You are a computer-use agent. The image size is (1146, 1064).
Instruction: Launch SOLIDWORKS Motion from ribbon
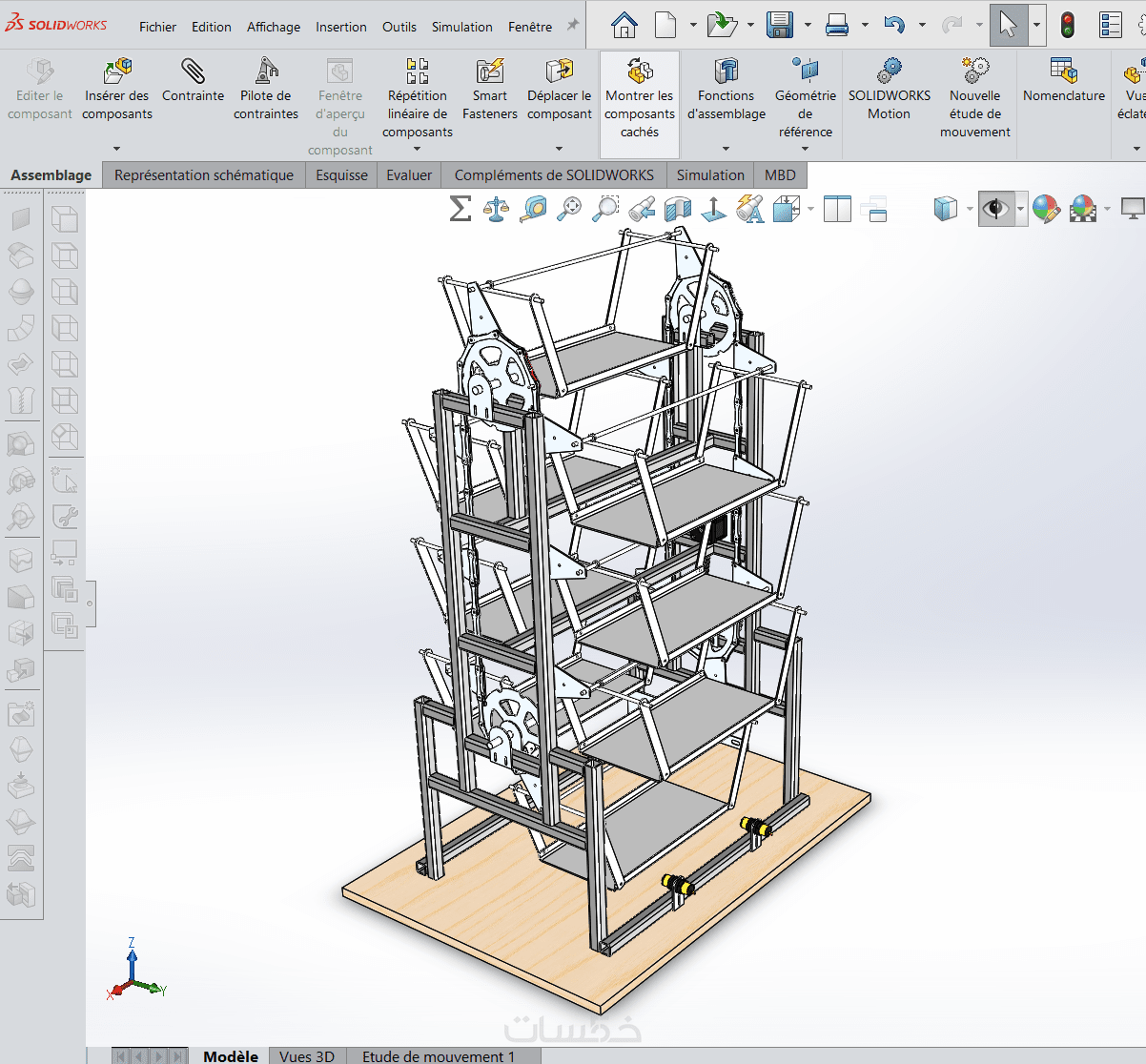(889, 72)
